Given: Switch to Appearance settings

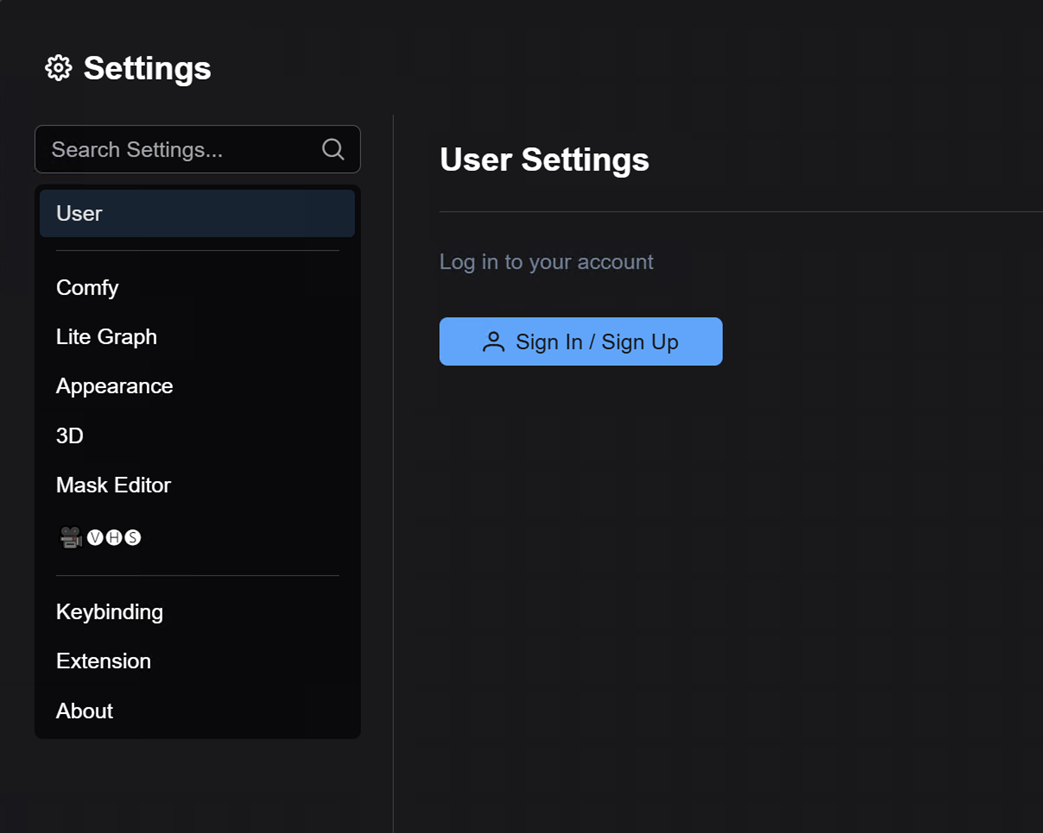Looking at the screenshot, I should (x=198, y=386).
